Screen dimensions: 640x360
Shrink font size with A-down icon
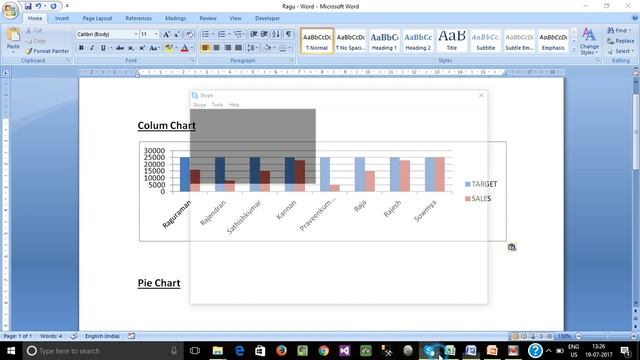coord(177,34)
